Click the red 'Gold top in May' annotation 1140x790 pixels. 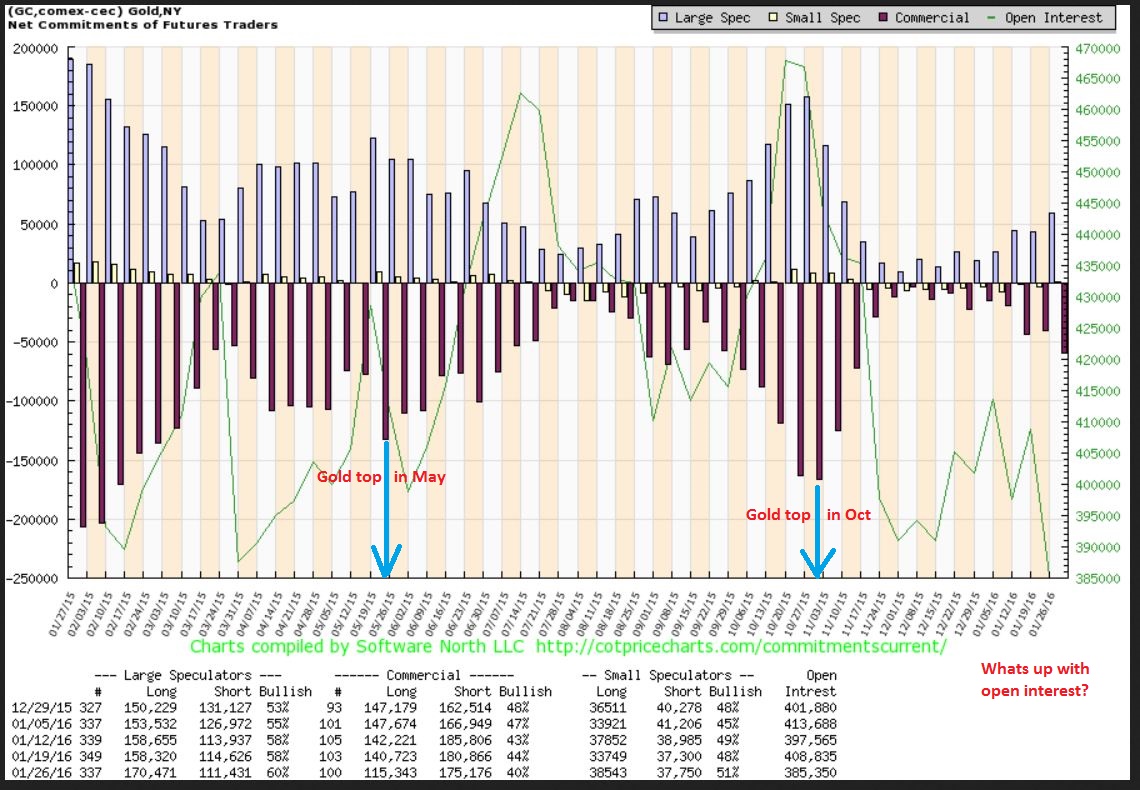tap(381, 477)
